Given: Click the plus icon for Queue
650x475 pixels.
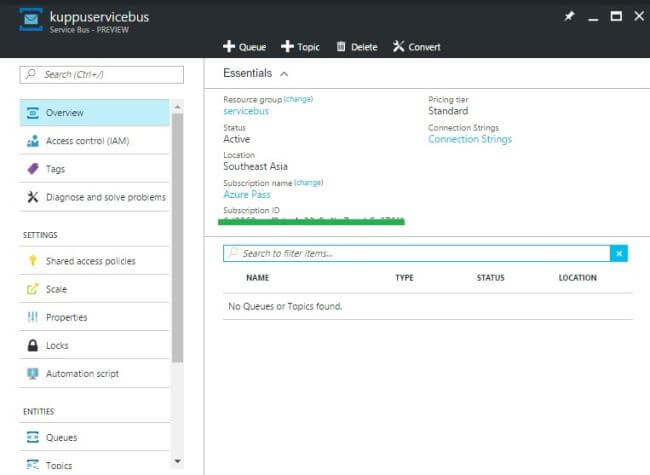Looking at the screenshot, I should pos(229,46).
